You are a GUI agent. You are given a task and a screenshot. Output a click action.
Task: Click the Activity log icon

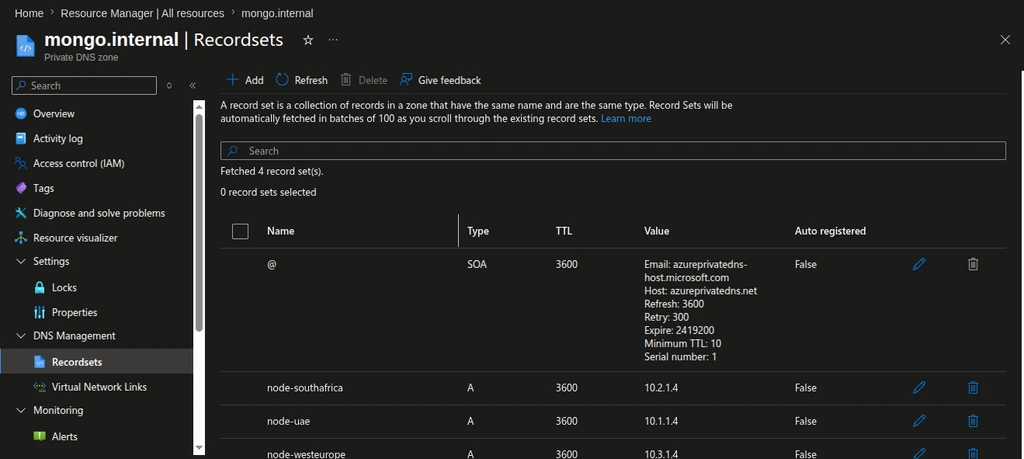pyautogui.click(x=21, y=138)
